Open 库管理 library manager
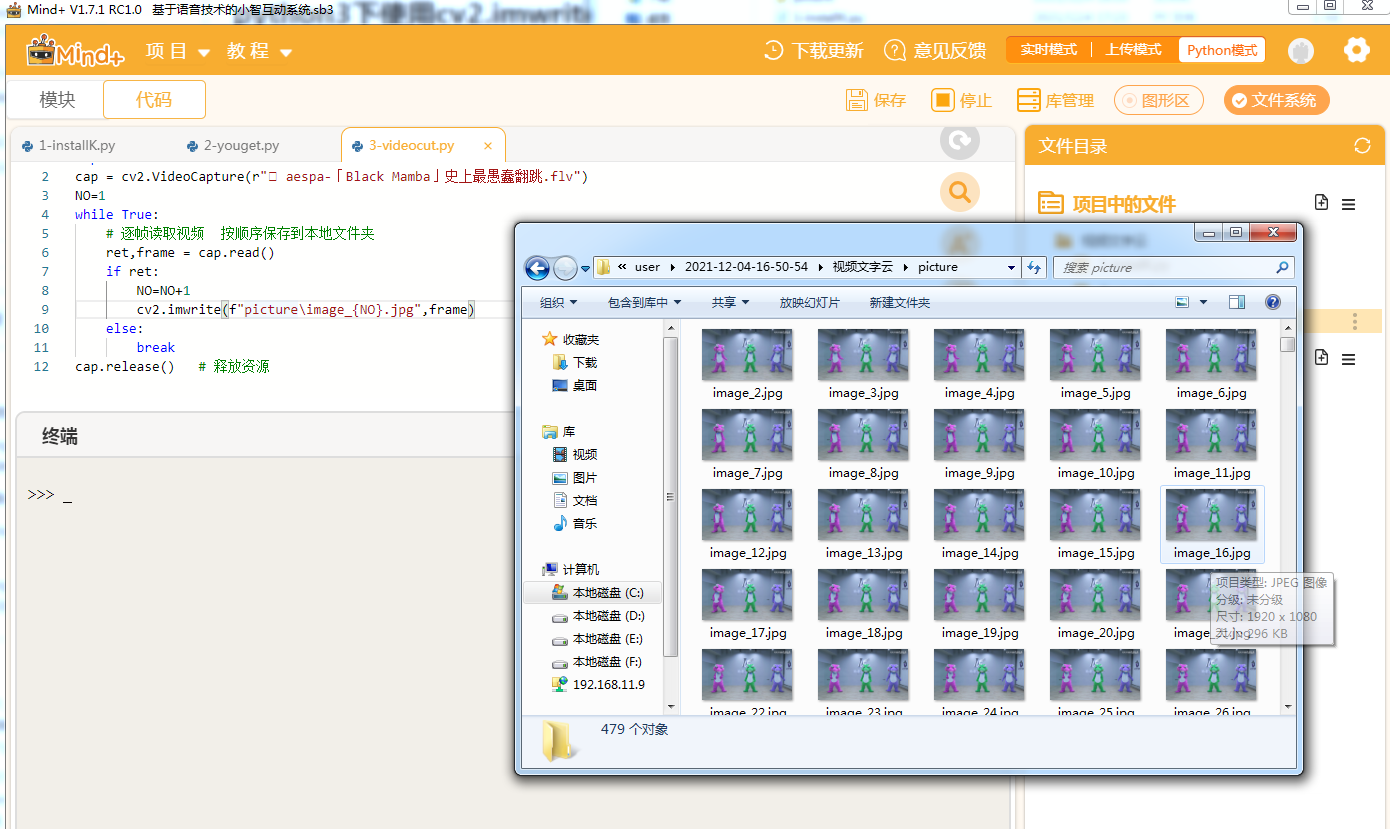 pos(1055,100)
